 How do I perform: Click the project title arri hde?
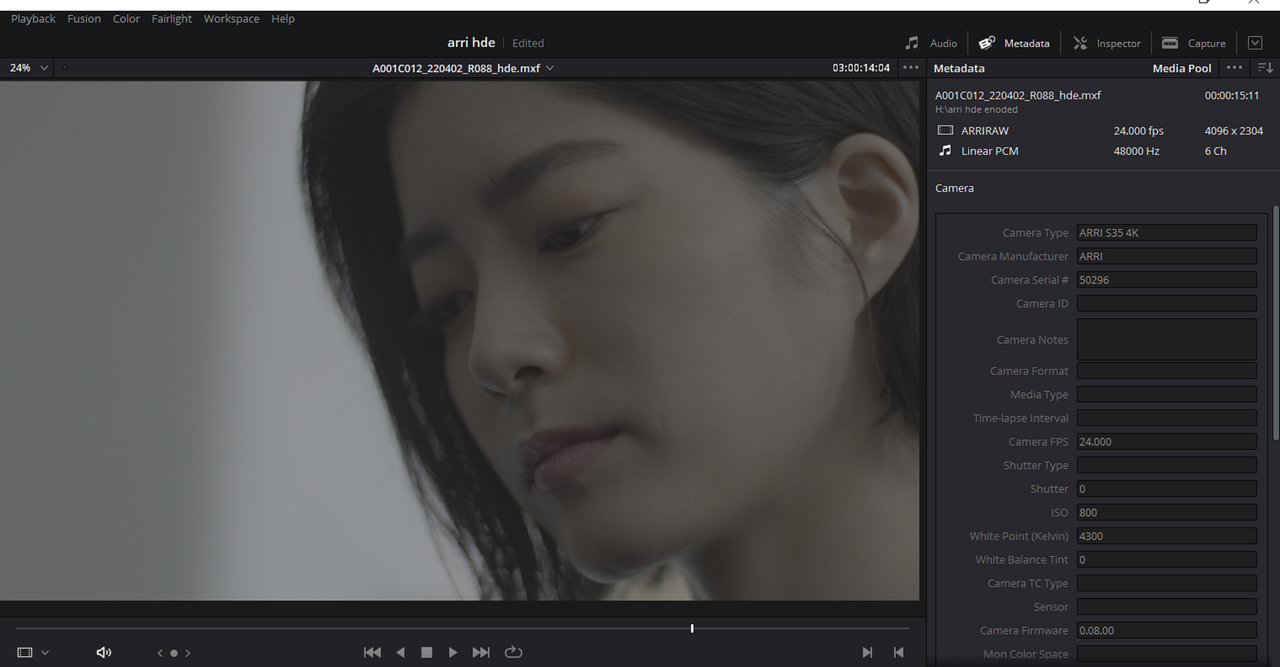[471, 43]
